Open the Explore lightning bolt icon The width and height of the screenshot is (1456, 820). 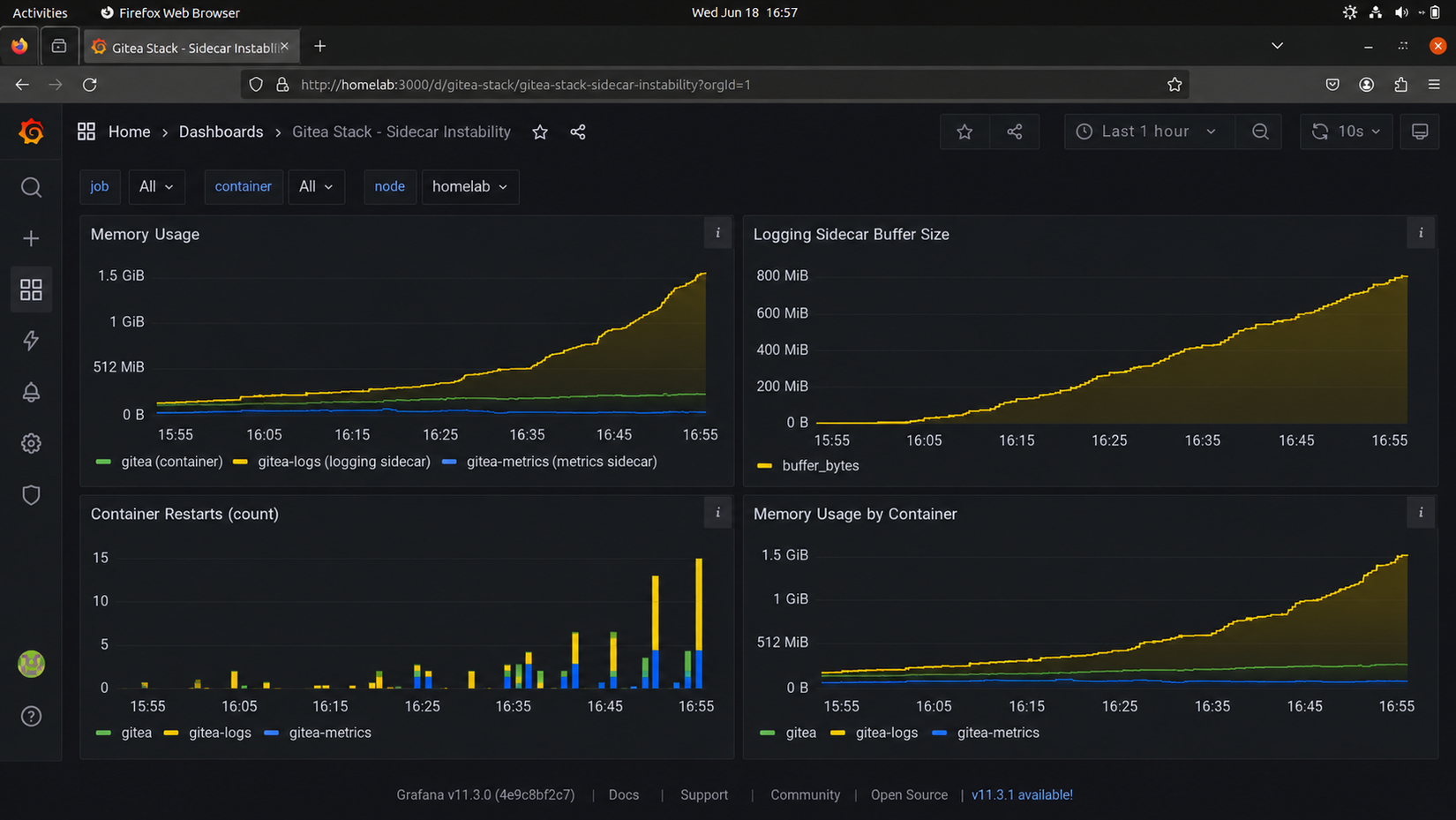pyautogui.click(x=31, y=341)
